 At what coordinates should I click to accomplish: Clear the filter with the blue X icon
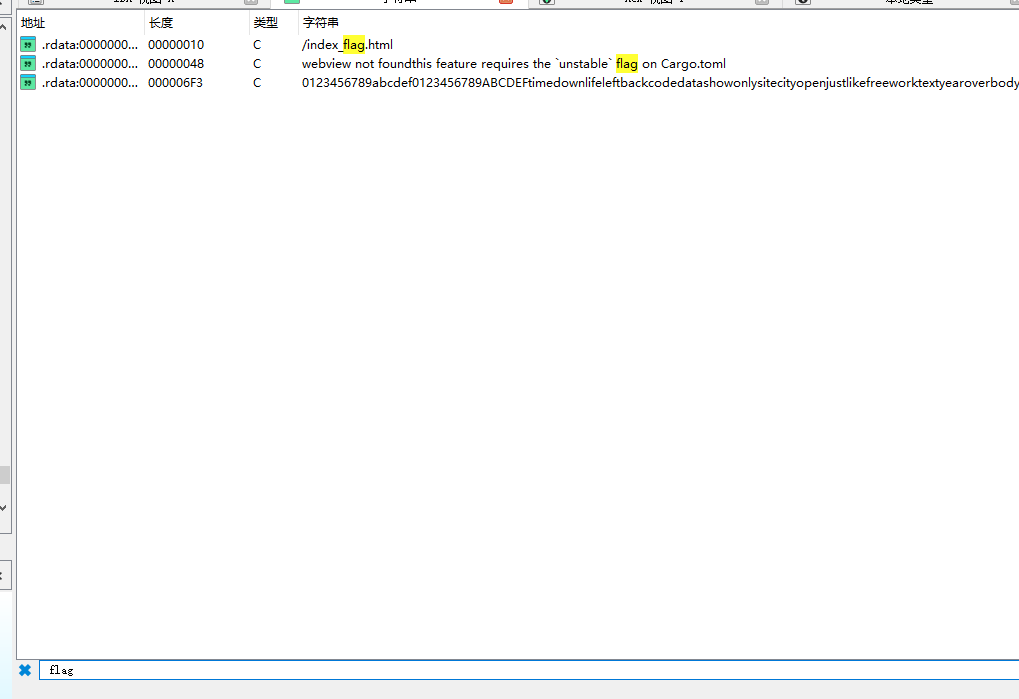(x=25, y=670)
